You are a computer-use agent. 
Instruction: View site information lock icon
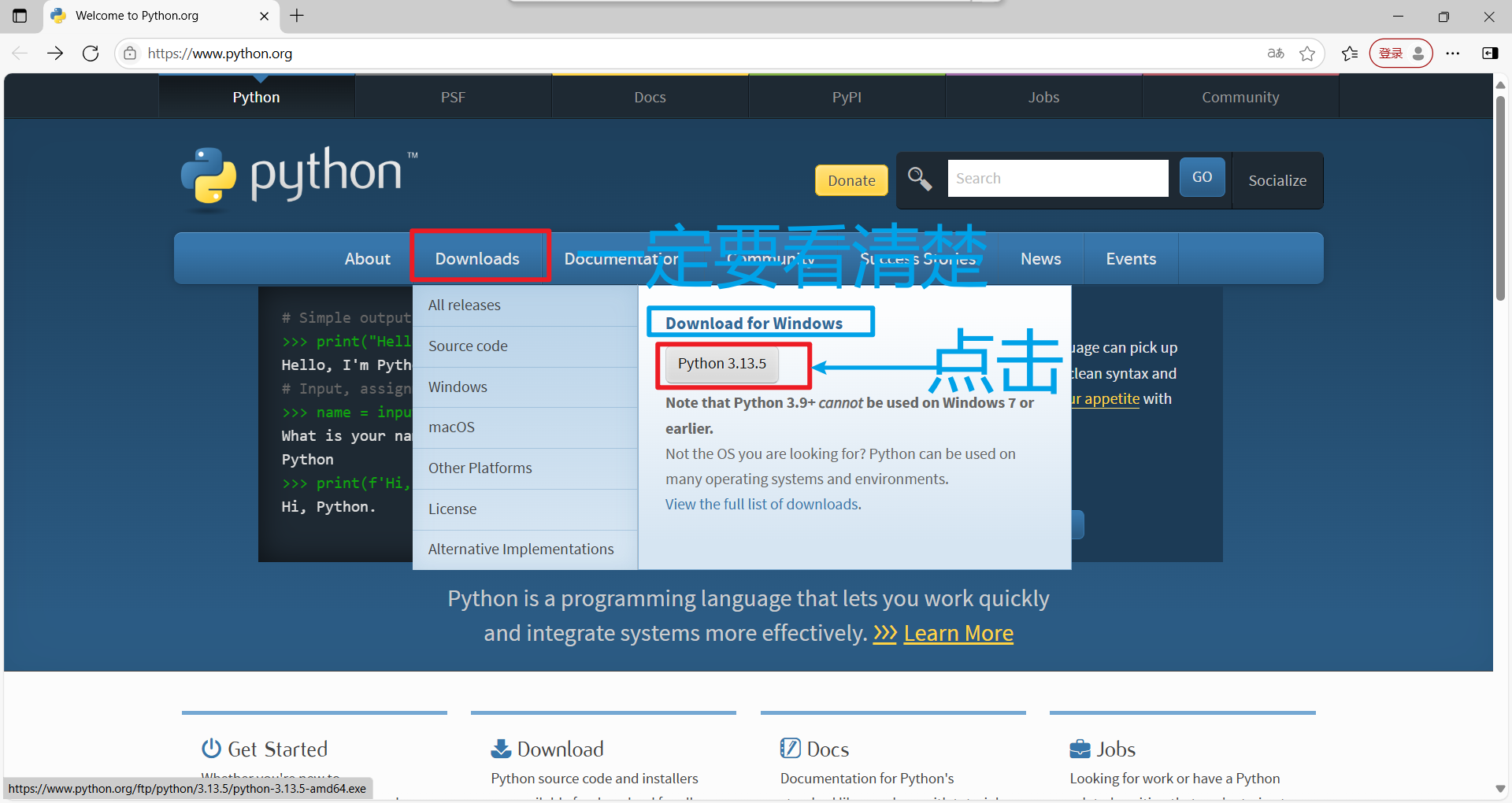(130, 54)
